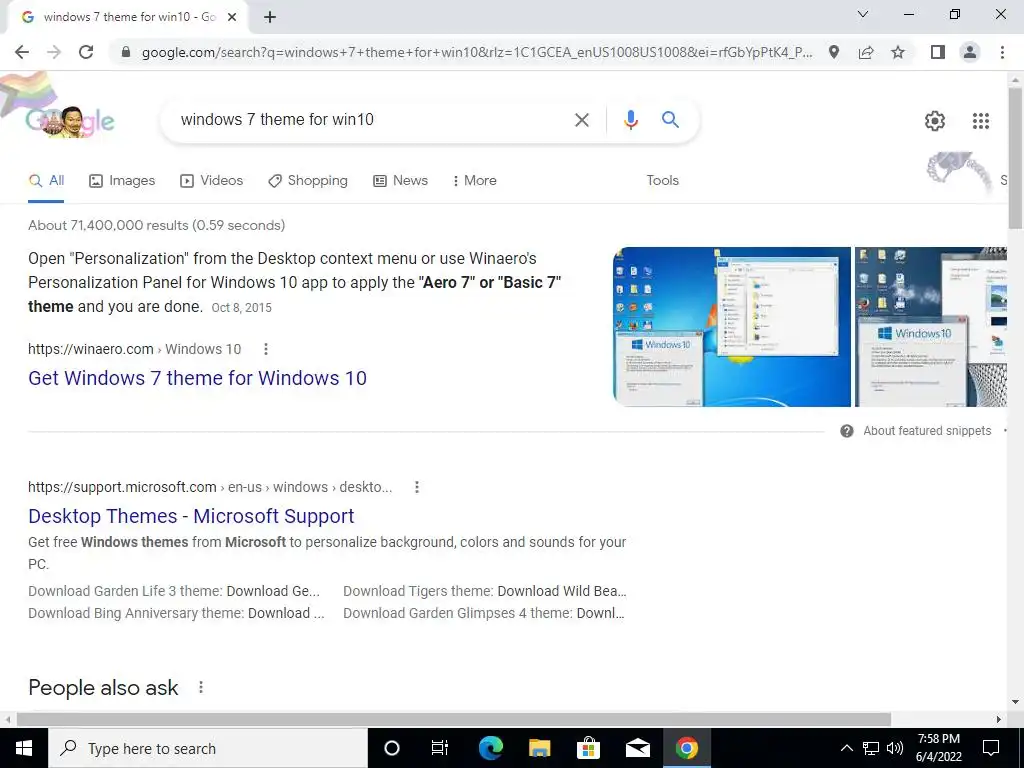This screenshot has height=768, width=1024.
Task: Open Google quick settings gear
Action: tap(935, 121)
